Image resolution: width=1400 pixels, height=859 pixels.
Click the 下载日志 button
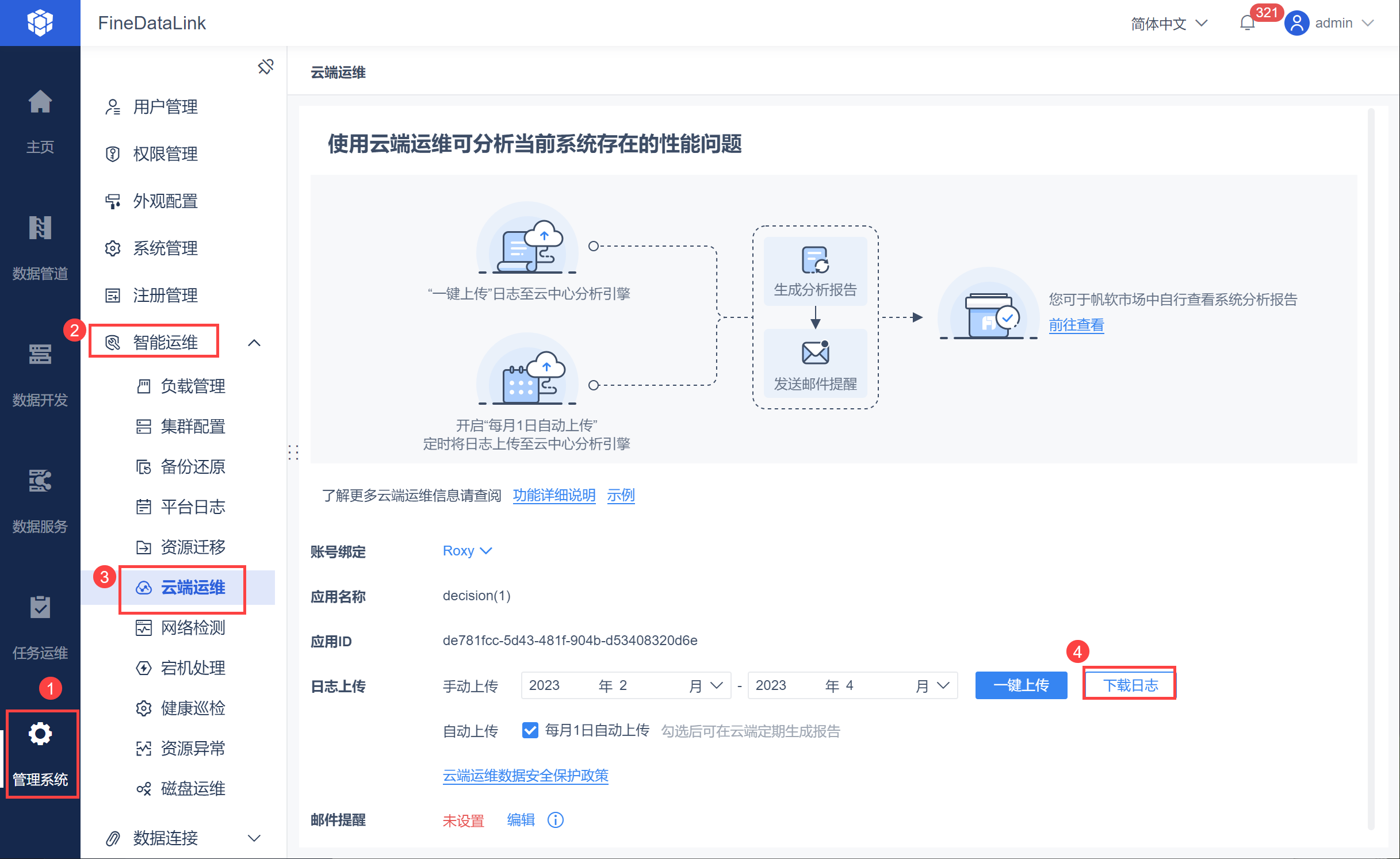tap(1130, 685)
